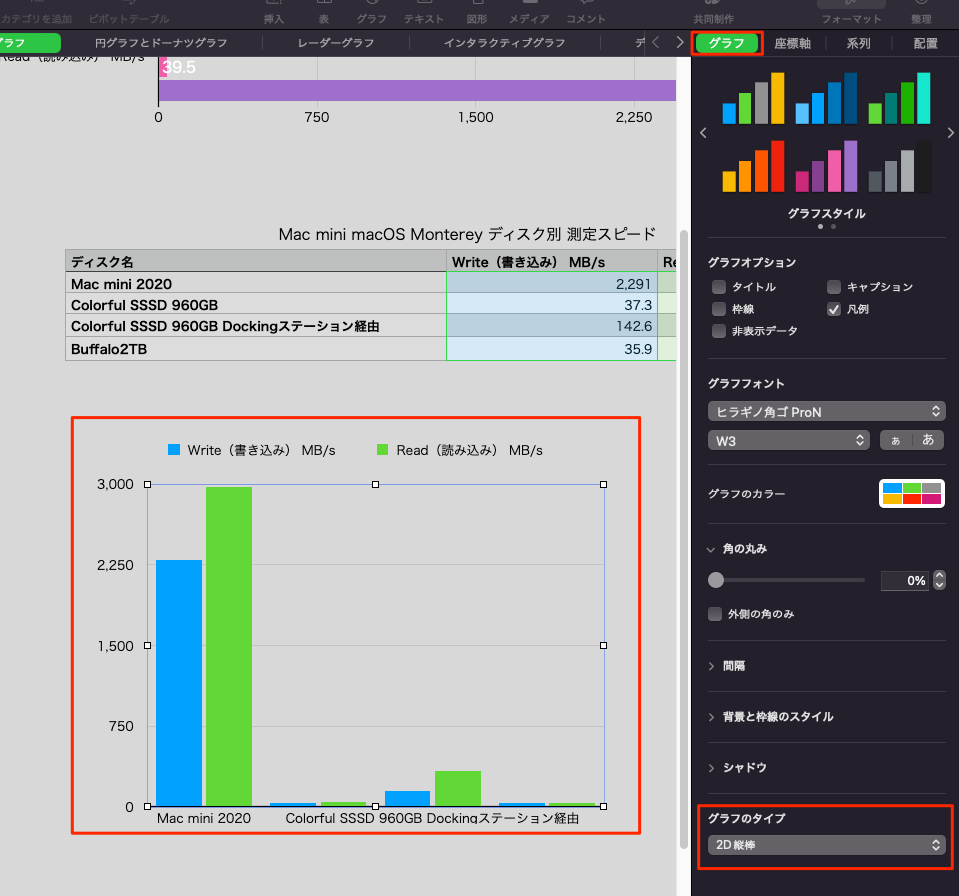This screenshot has width=959, height=896.
Task: Click the 図形 toolbar button
Action: pos(477,13)
